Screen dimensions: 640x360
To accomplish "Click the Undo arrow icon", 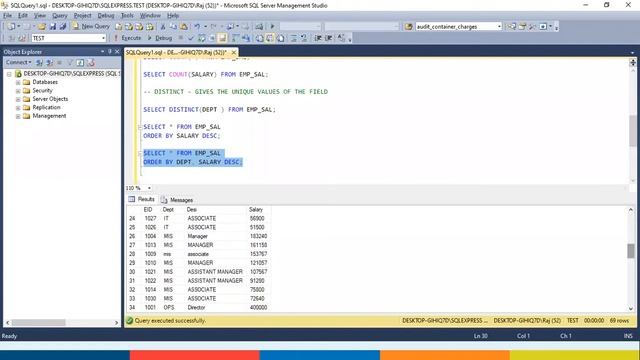I will click(x=197, y=27).
